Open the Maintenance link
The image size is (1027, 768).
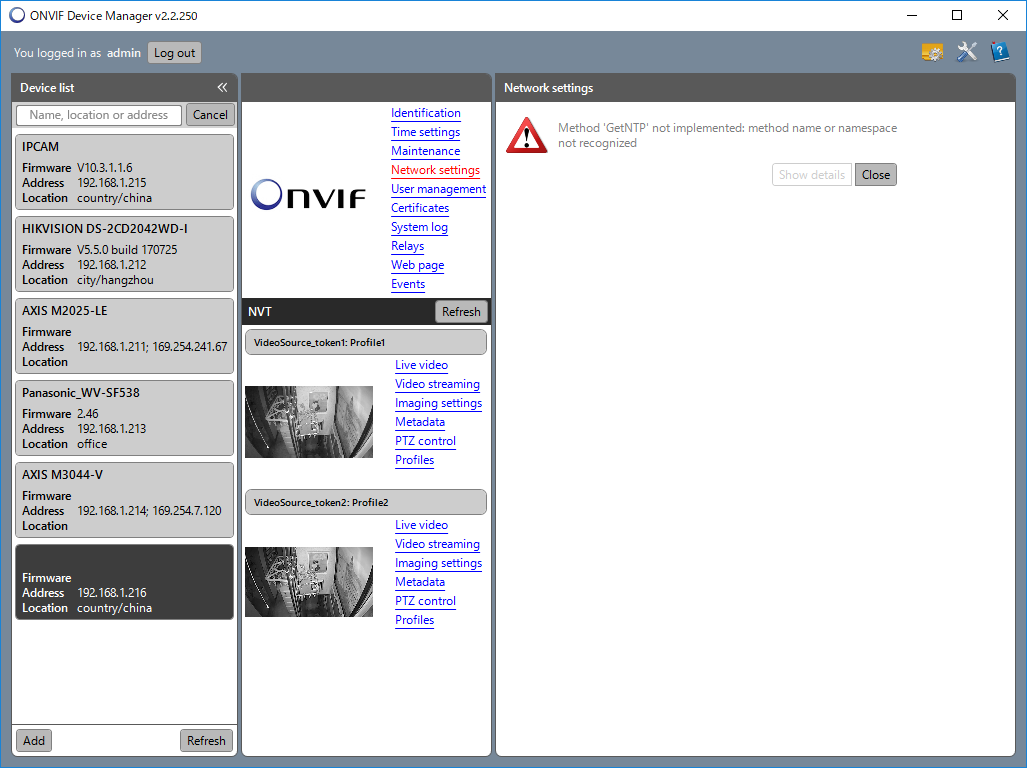pyautogui.click(x=426, y=151)
